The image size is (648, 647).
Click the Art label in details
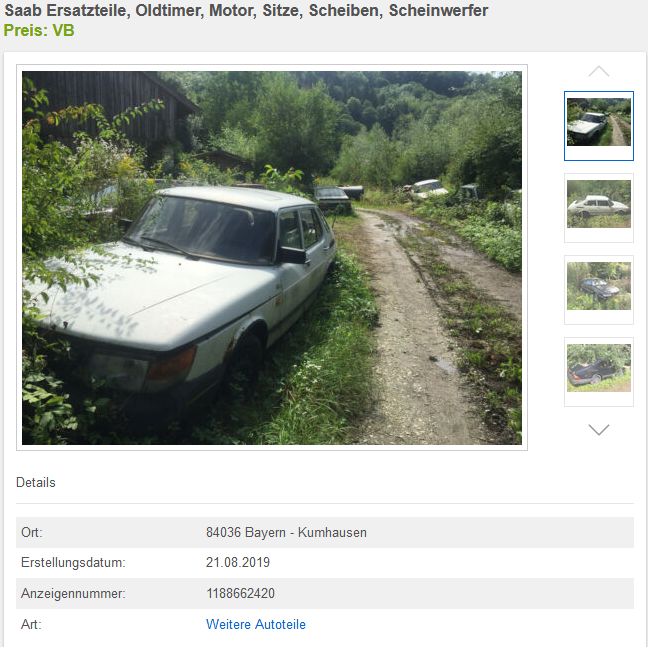click(31, 624)
